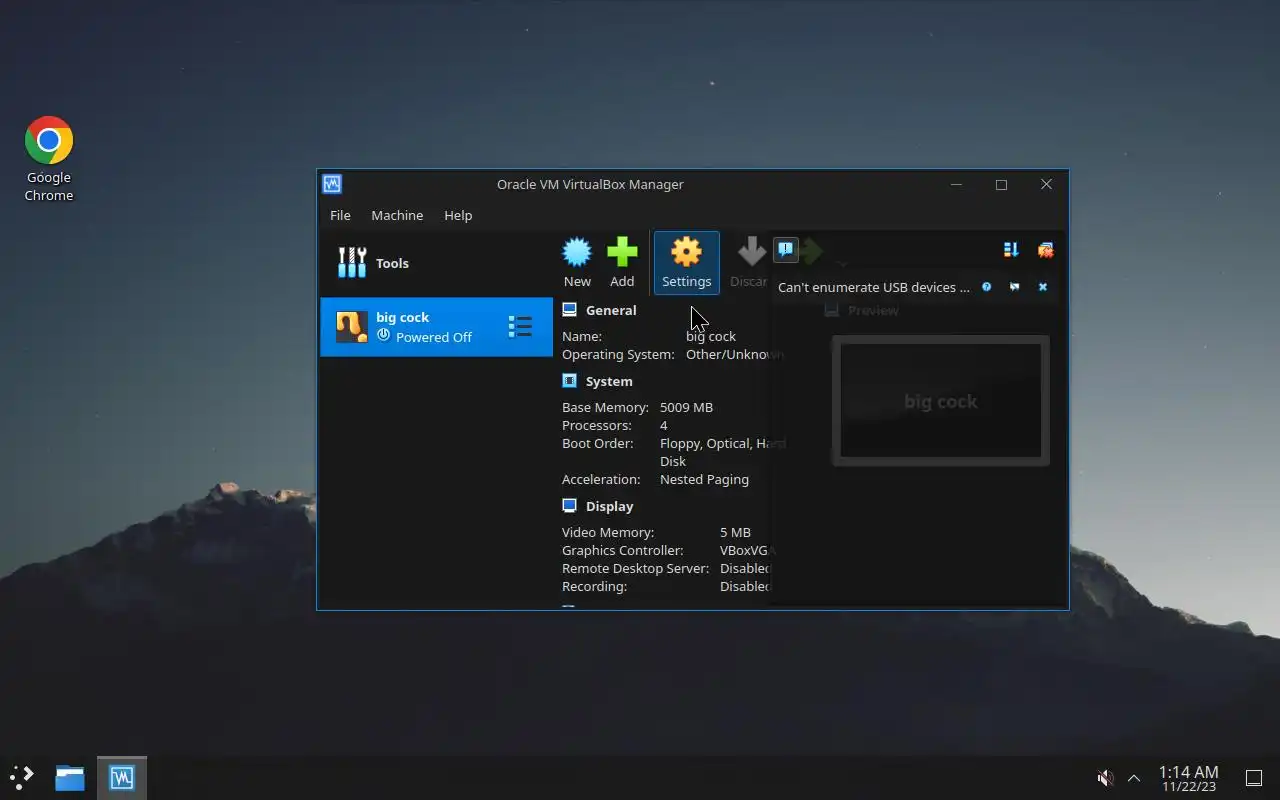Click the show desktop tray button
Viewport: 1280px width, 800px height.
1253,778
